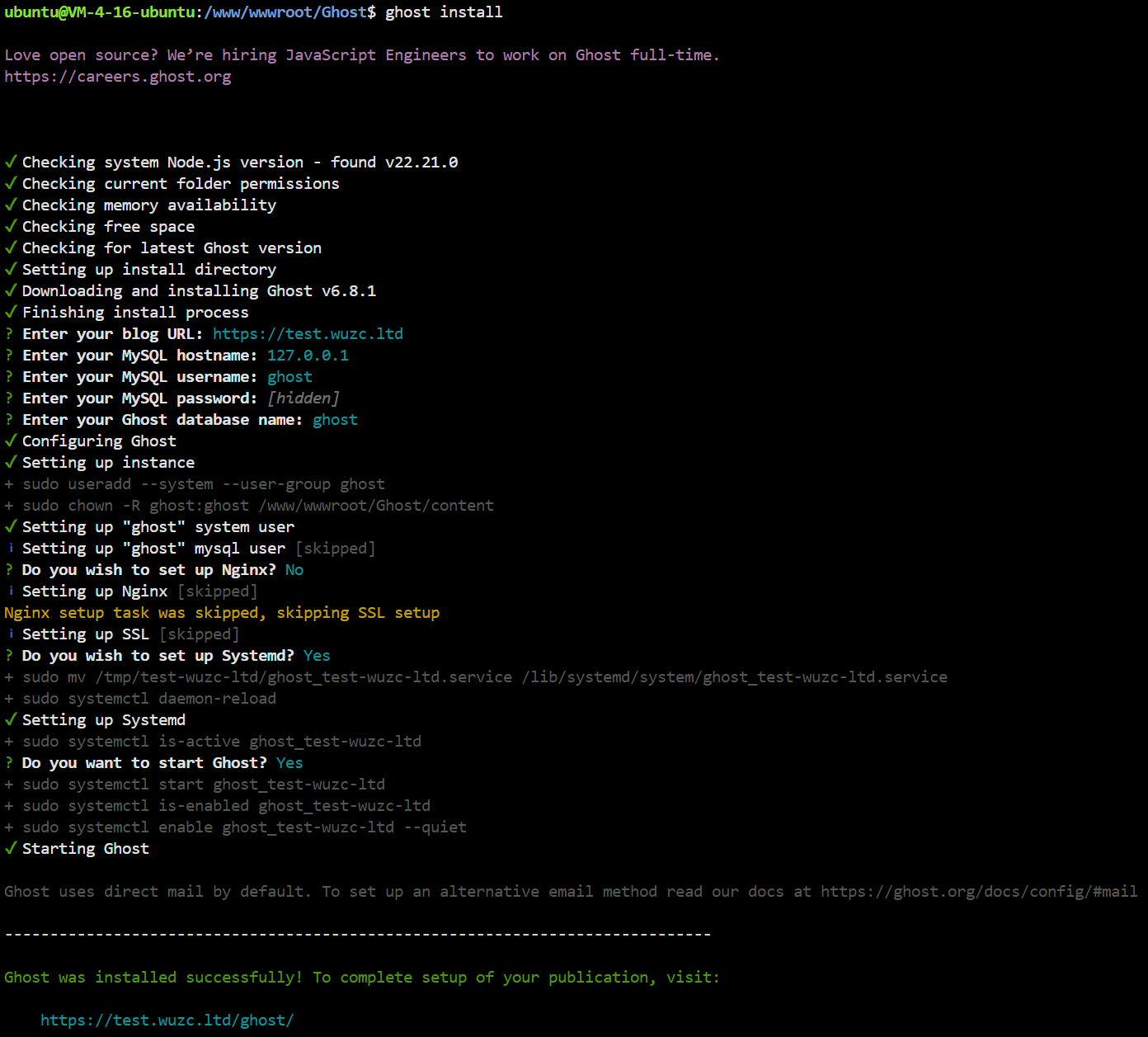
Task: Click the "No" answer for Nginx setup
Action: (294, 569)
